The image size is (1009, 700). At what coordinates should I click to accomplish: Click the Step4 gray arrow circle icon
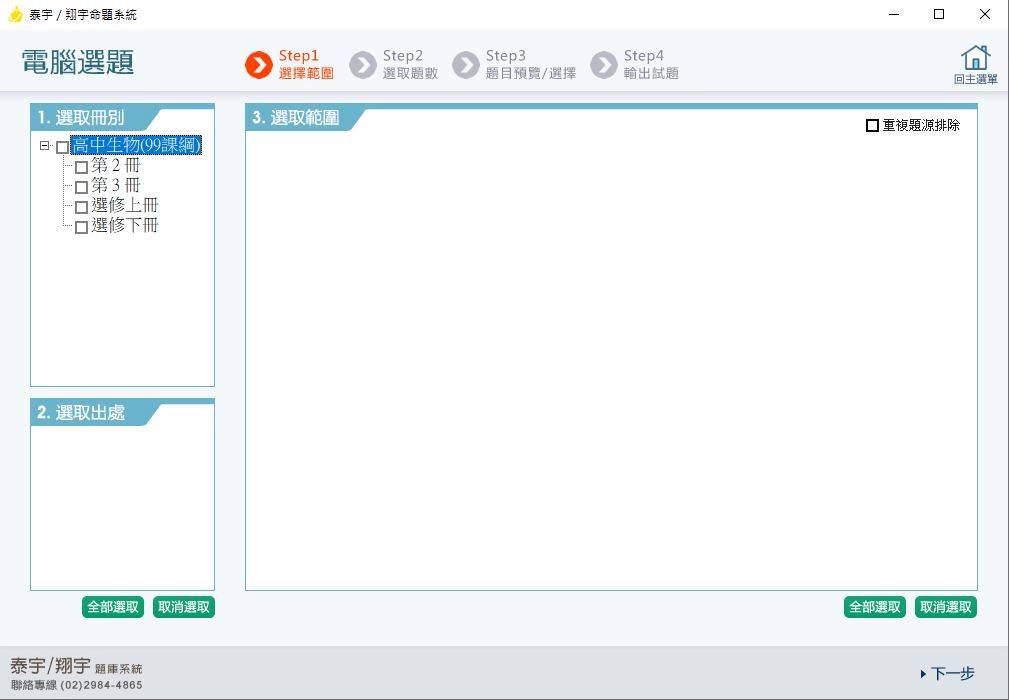(604, 65)
